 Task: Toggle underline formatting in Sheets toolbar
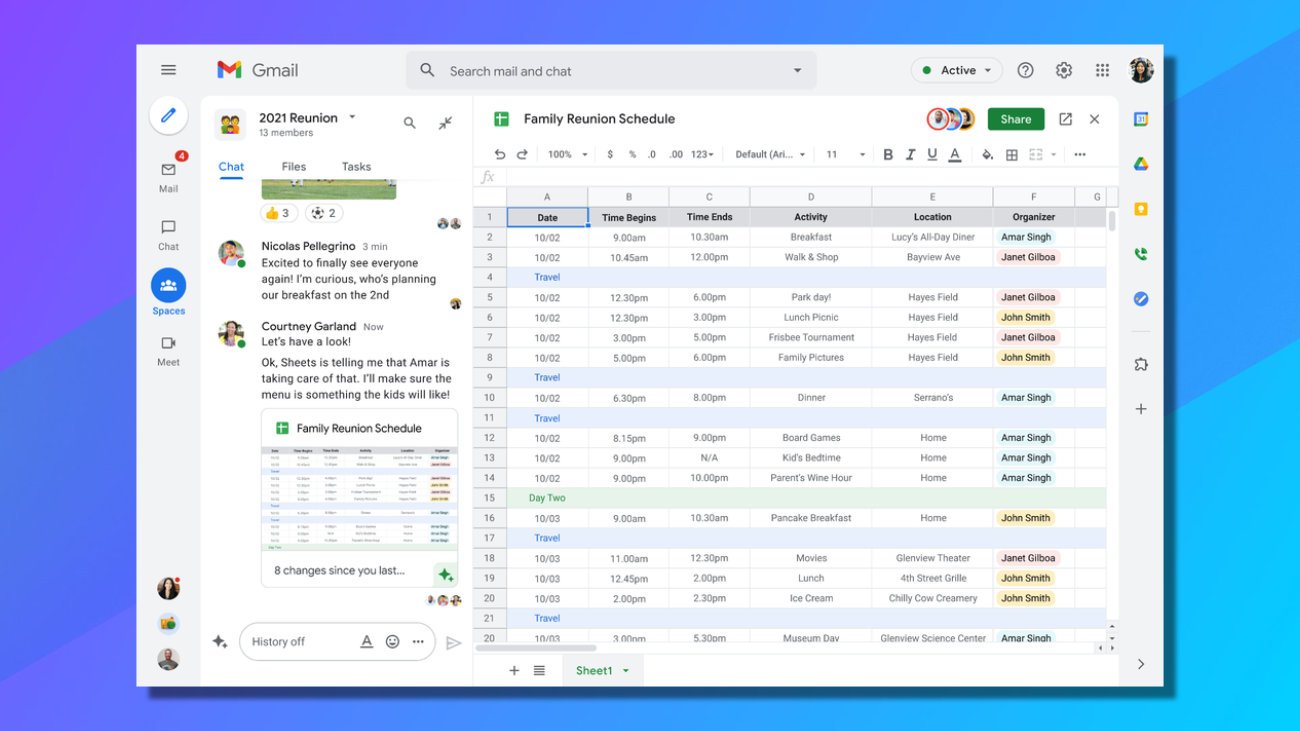(932, 154)
